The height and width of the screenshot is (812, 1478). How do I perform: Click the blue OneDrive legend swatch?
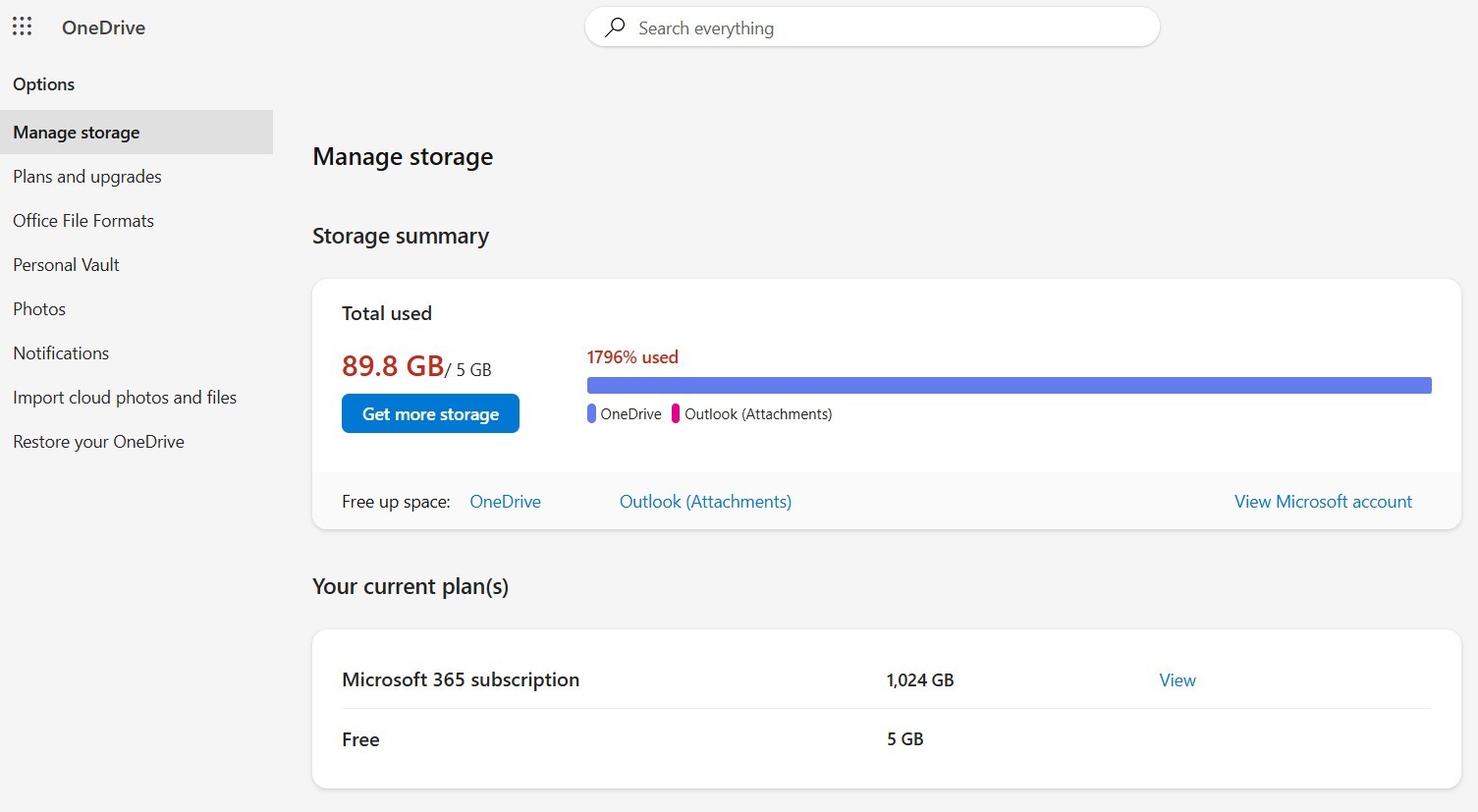click(x=591, y=414)
